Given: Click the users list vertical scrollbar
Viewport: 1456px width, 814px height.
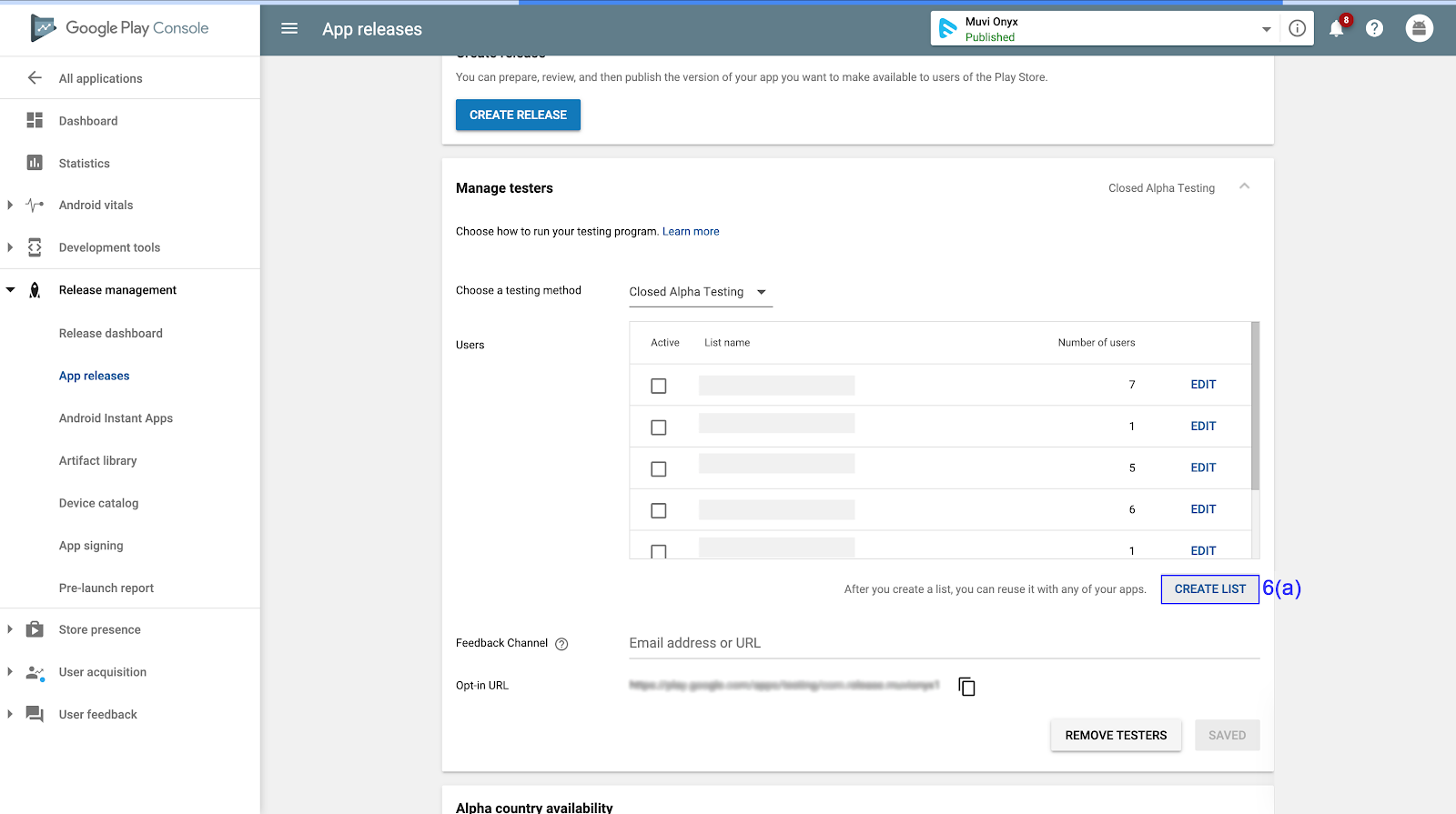Looking at the screenshot, I should coord(1256,407).
